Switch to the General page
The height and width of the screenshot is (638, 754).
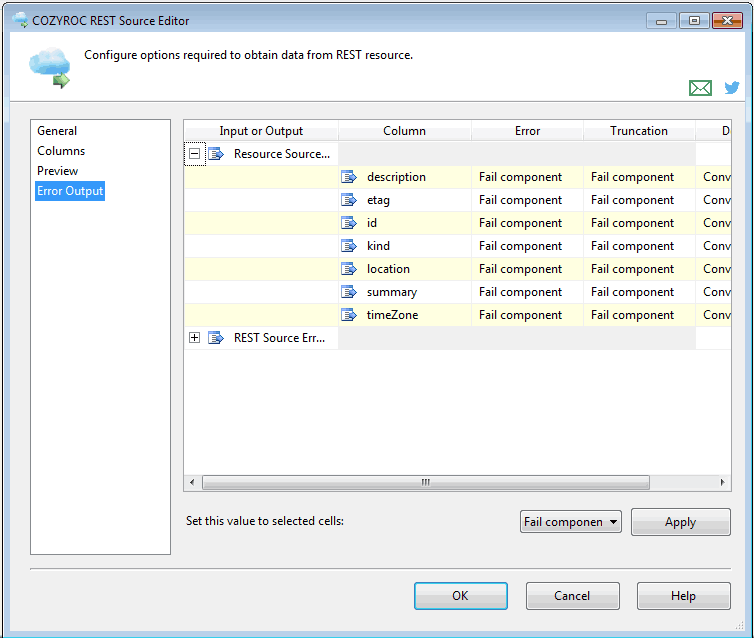pyautogui.click(x=57, y=131)
